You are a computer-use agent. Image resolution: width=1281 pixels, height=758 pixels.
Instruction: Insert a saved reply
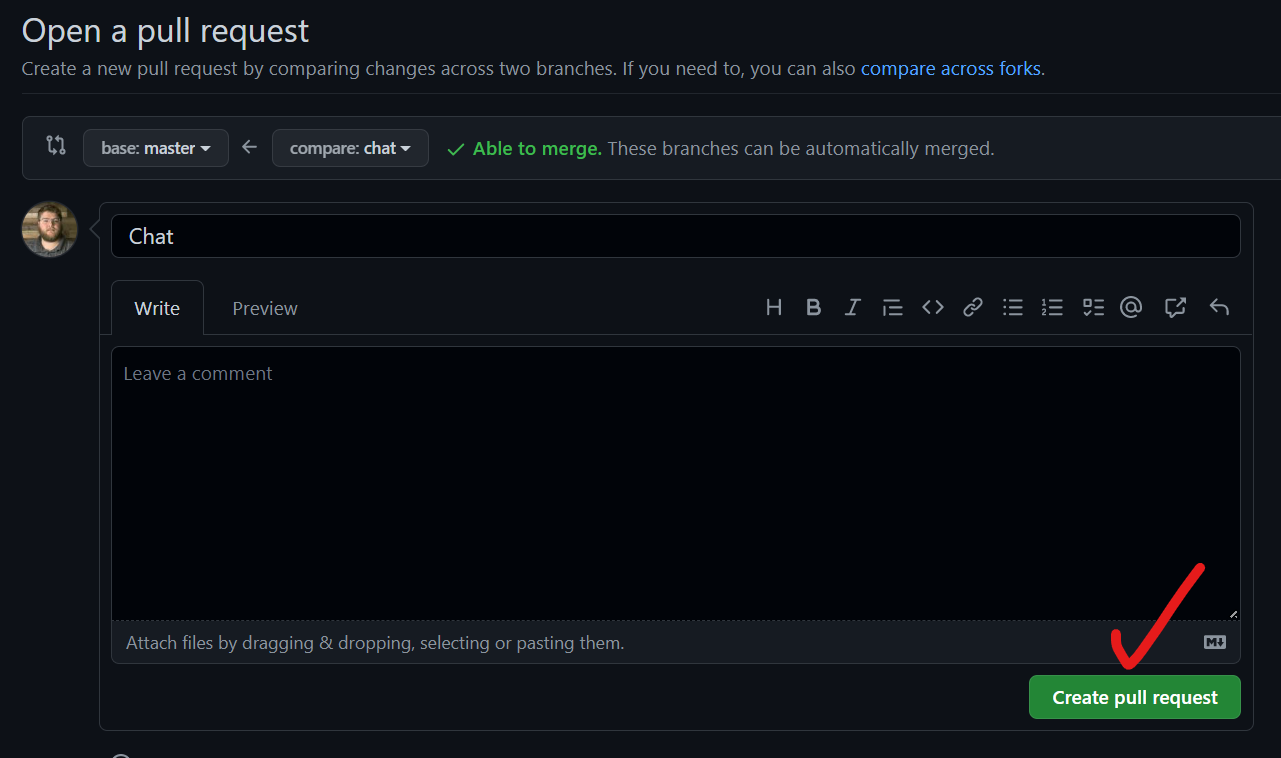1219,308
